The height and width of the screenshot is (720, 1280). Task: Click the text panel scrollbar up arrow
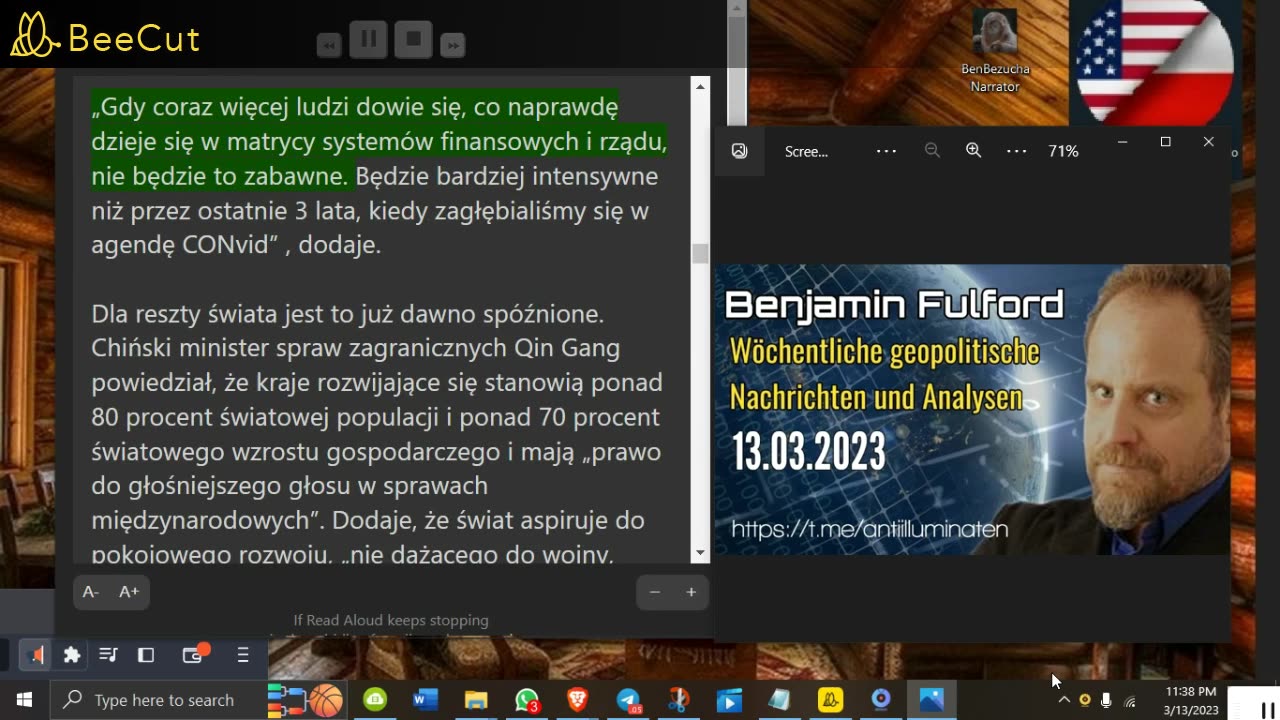(x=700, y=87)
